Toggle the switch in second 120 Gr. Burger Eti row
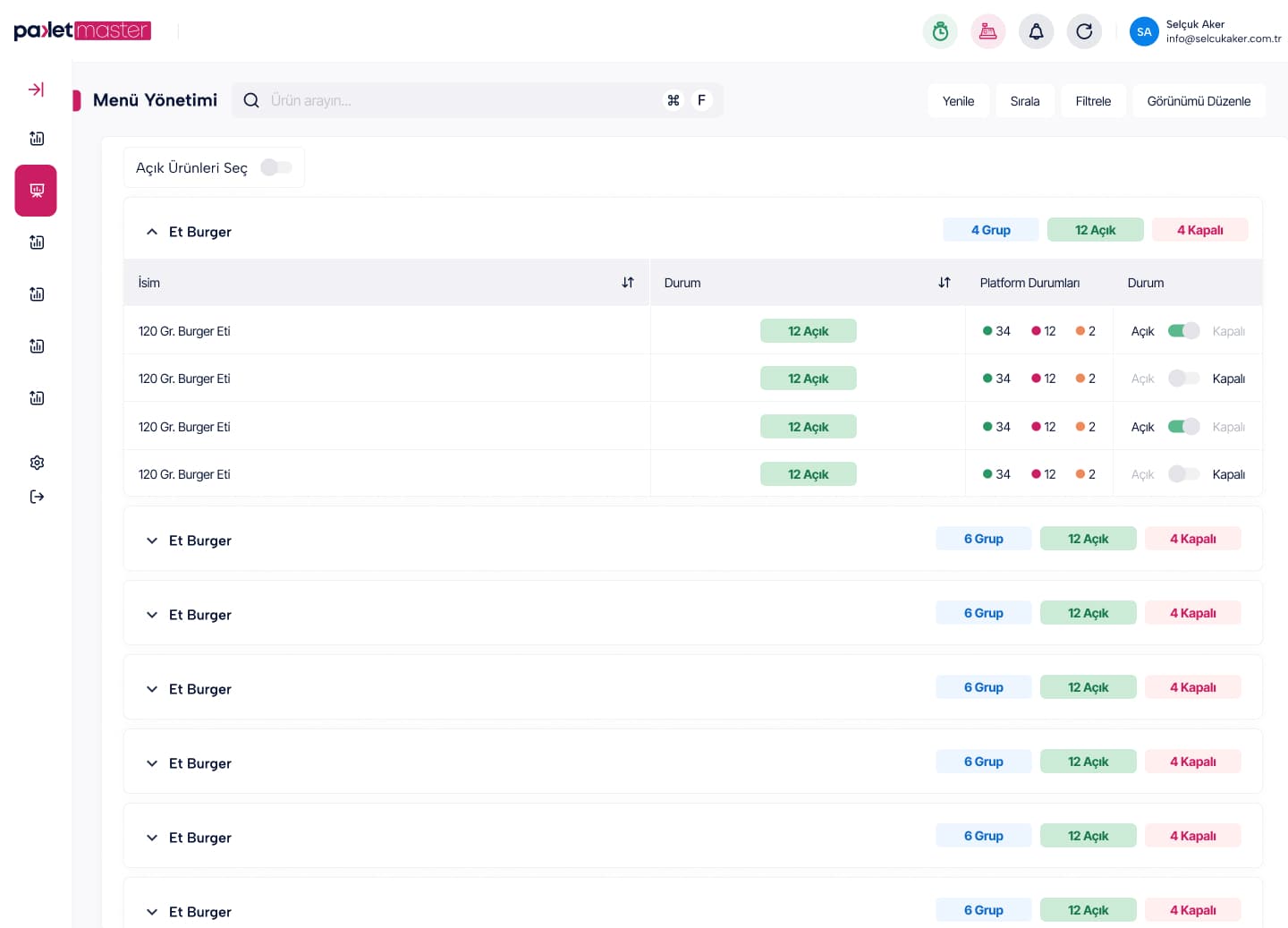Image resolution: width=1288 pixels, height=928 pixels. pyautogui.click(x=1183, y=379)
